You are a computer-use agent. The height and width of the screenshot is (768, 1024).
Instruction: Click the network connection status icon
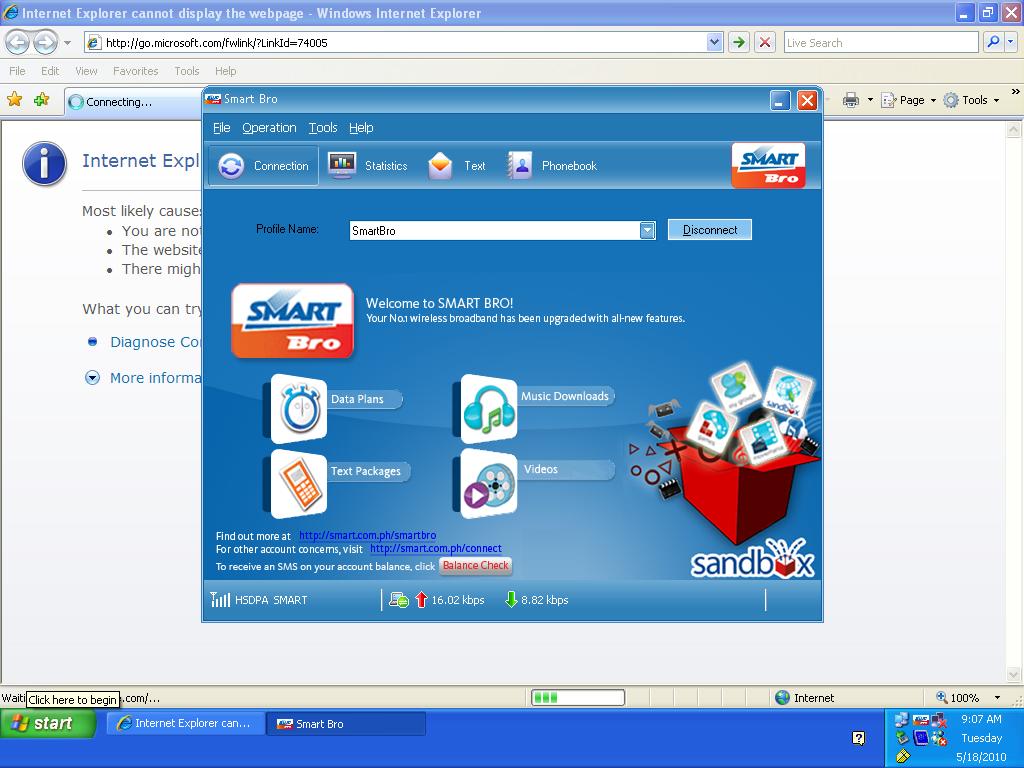click(398, 600)
